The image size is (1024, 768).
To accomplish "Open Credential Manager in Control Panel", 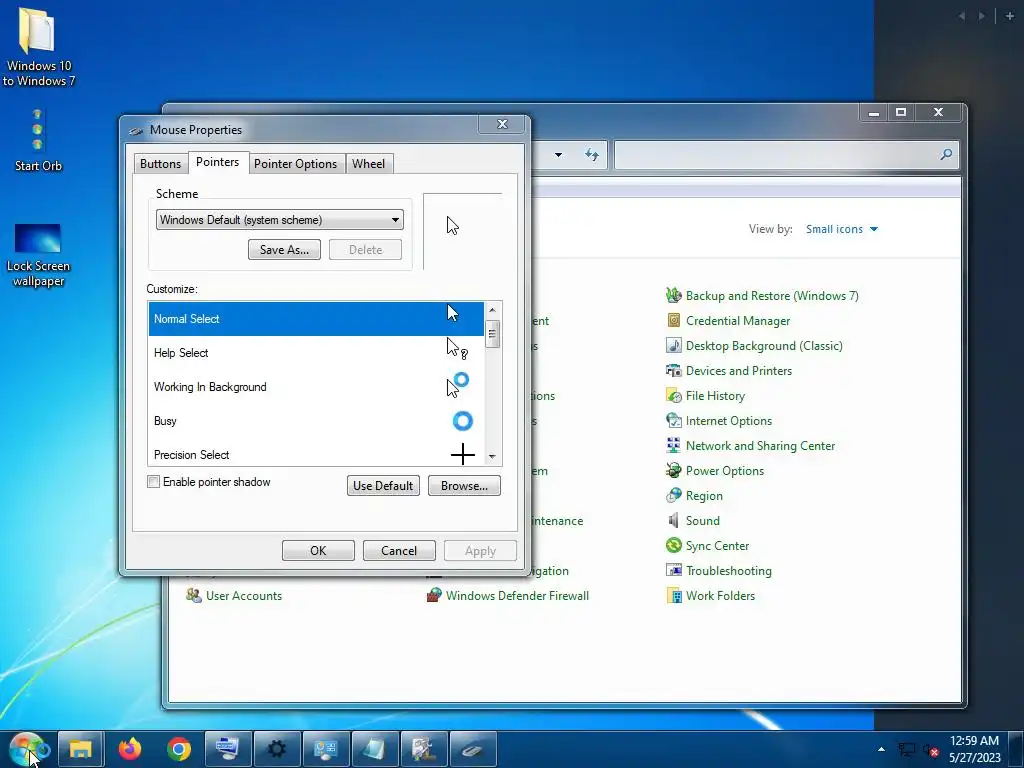I will tap(737, 321).
